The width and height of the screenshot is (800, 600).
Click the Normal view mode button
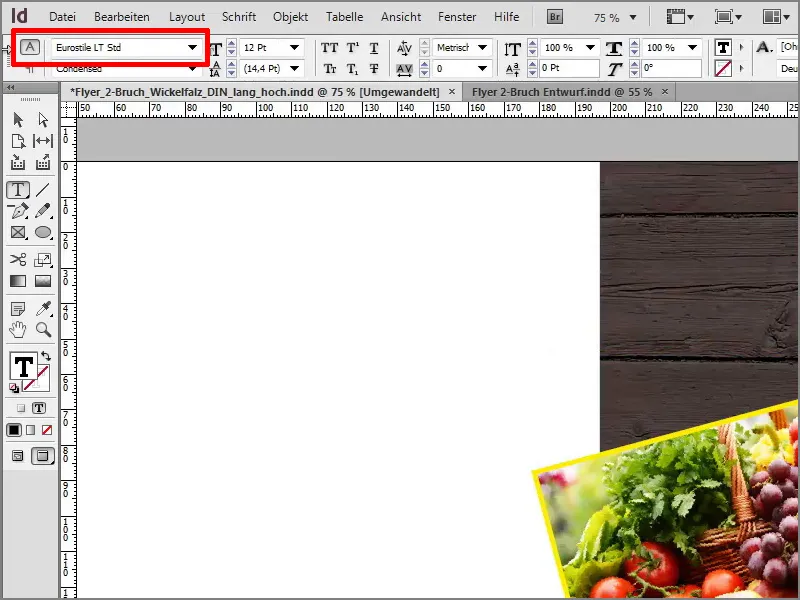point(17,456)
